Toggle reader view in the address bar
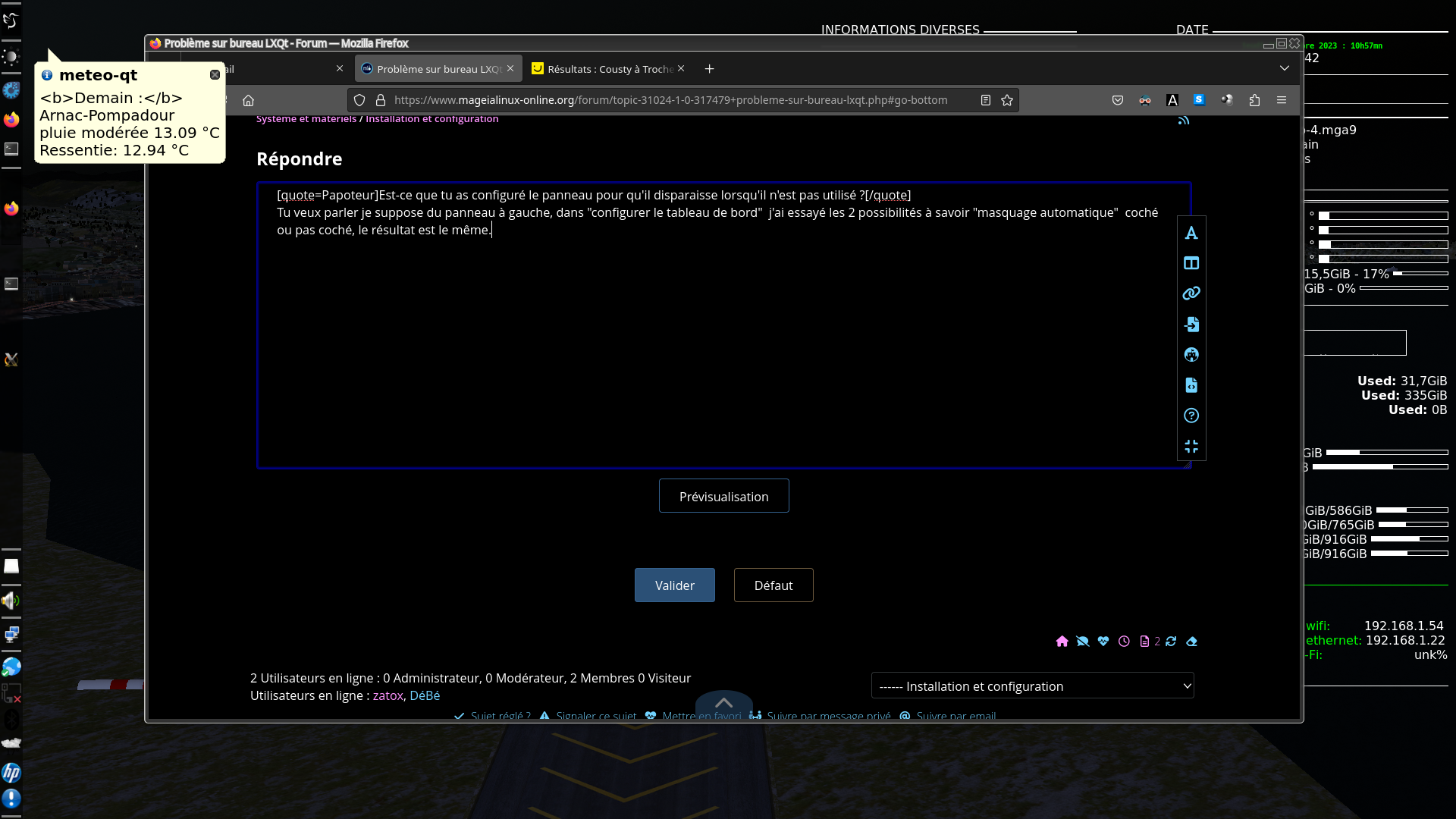Screen dimensions: 1456x819 click(x=986, y=100)
